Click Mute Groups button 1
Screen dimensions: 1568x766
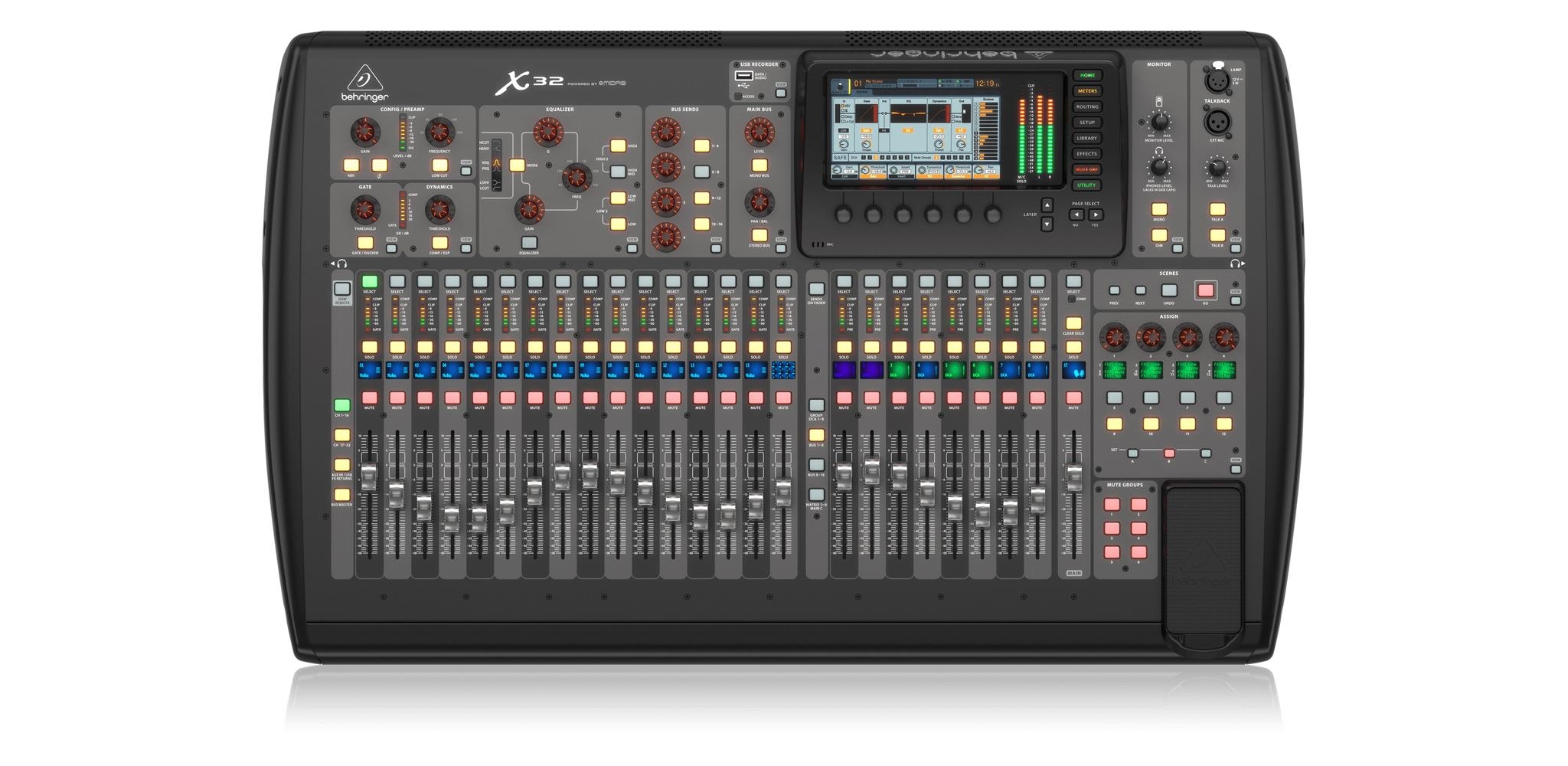(x=1112, y=505)
